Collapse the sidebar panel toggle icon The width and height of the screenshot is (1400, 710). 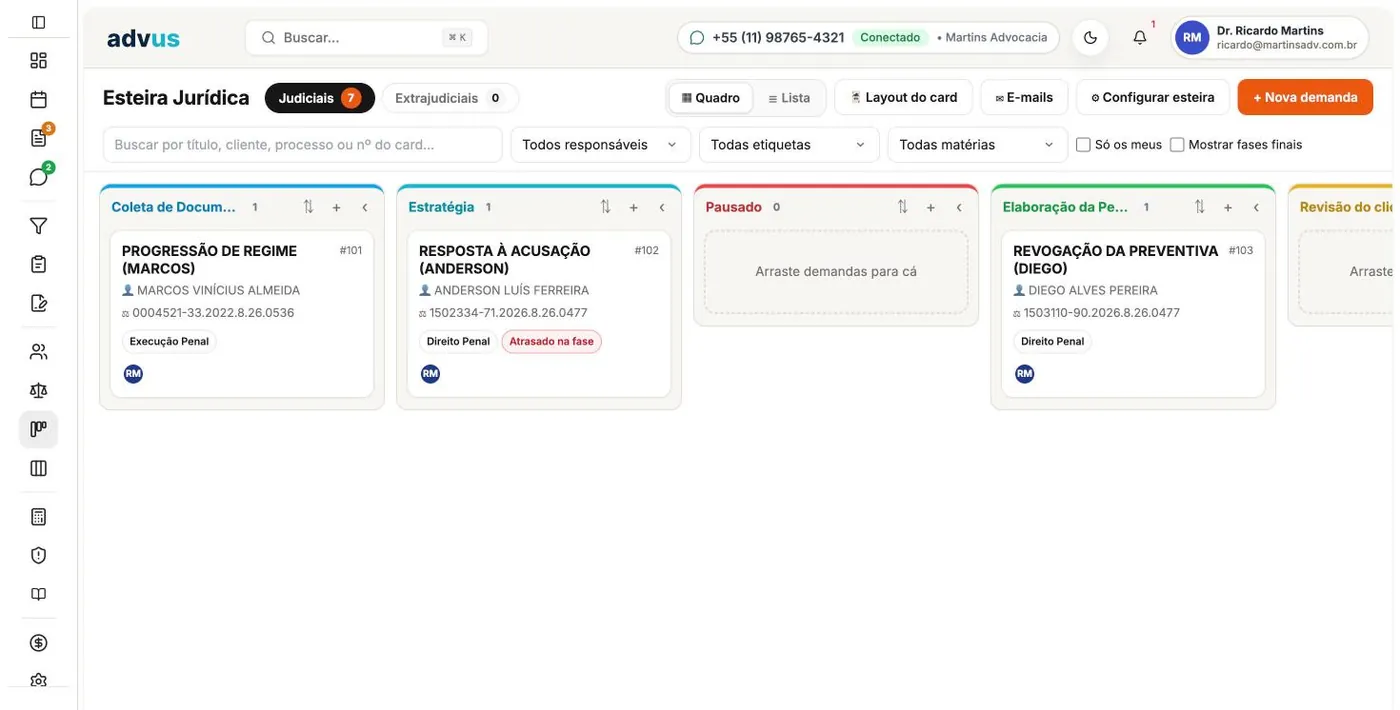38,22
